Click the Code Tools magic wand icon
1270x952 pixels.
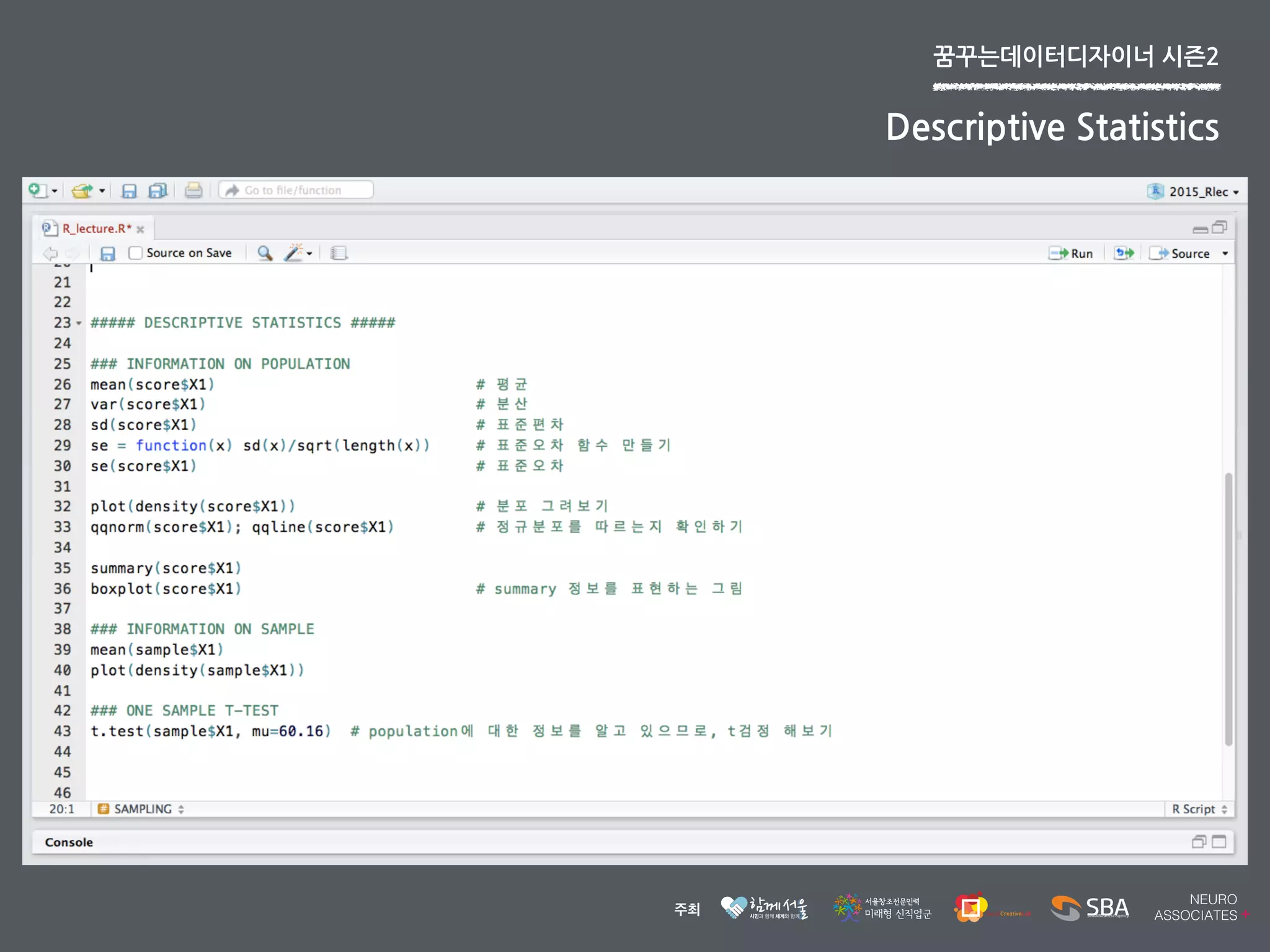(294, 253)
